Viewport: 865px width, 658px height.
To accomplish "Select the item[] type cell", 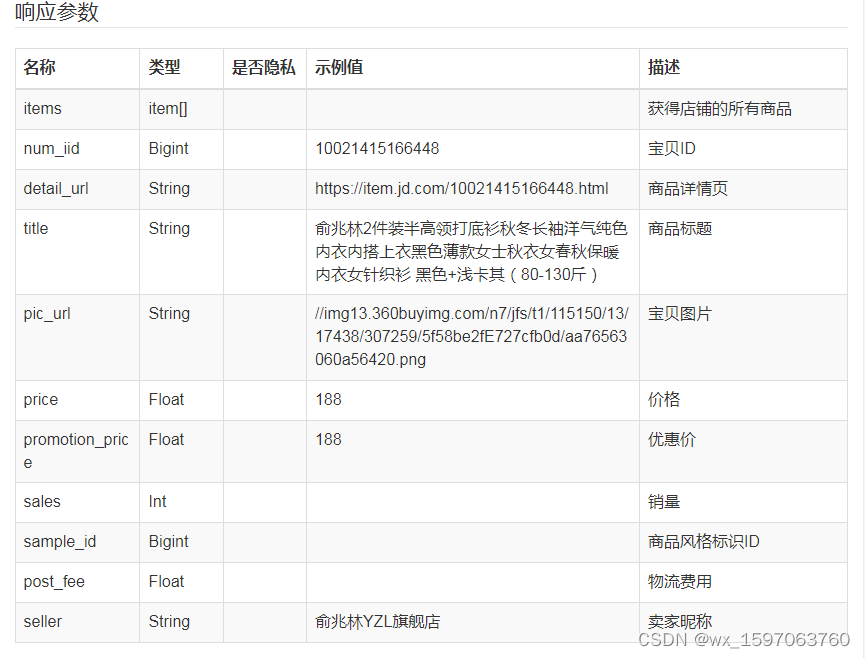I will pyautogui.click(x=181, y=109).
